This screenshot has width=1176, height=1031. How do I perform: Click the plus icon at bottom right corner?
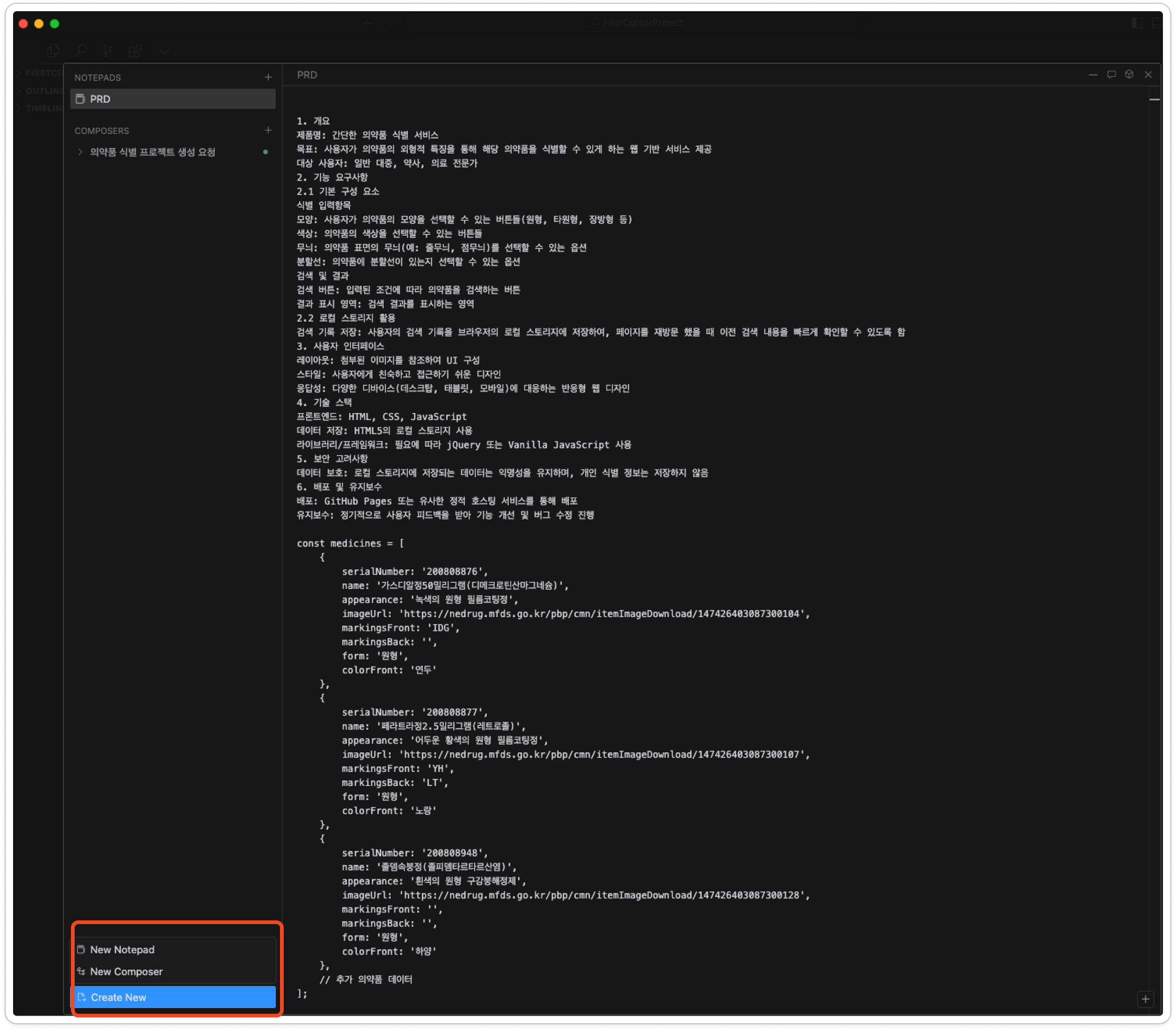[1145, 999]
